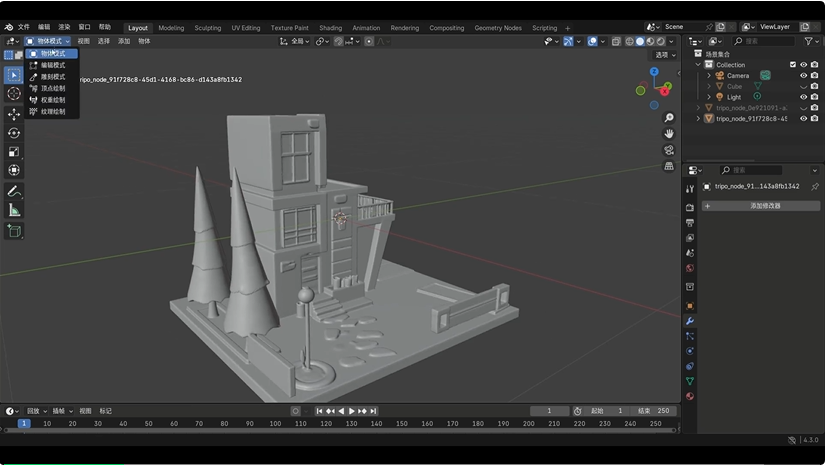Activate the Select Box tool
Image resolution: width=829 pixels, height=466 pixels.
coord(14,75)
